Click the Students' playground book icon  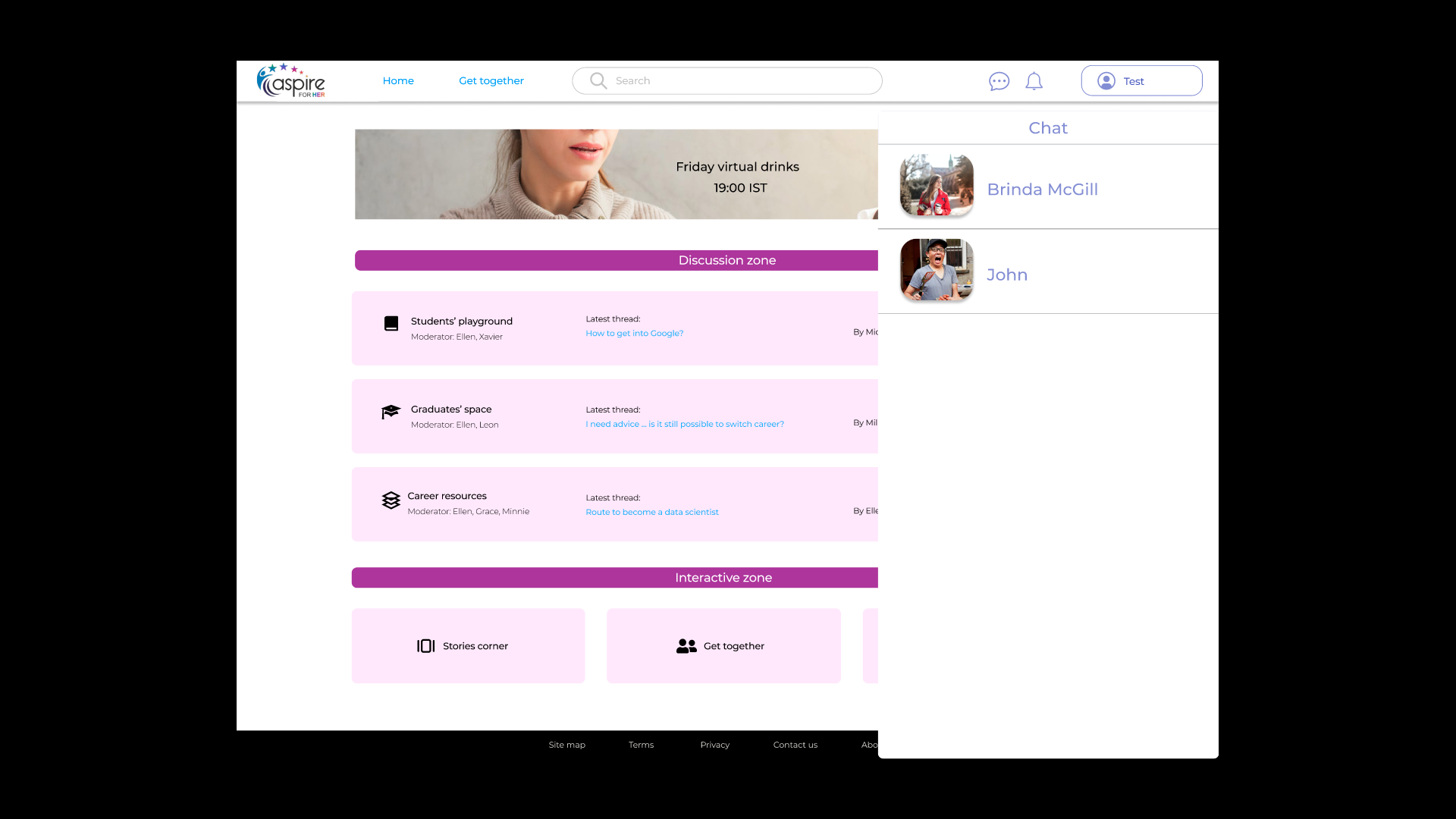(391, 324)
